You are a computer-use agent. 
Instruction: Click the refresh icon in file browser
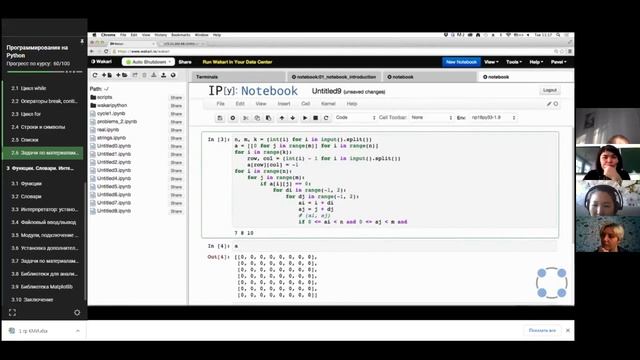tap(95, 75)
